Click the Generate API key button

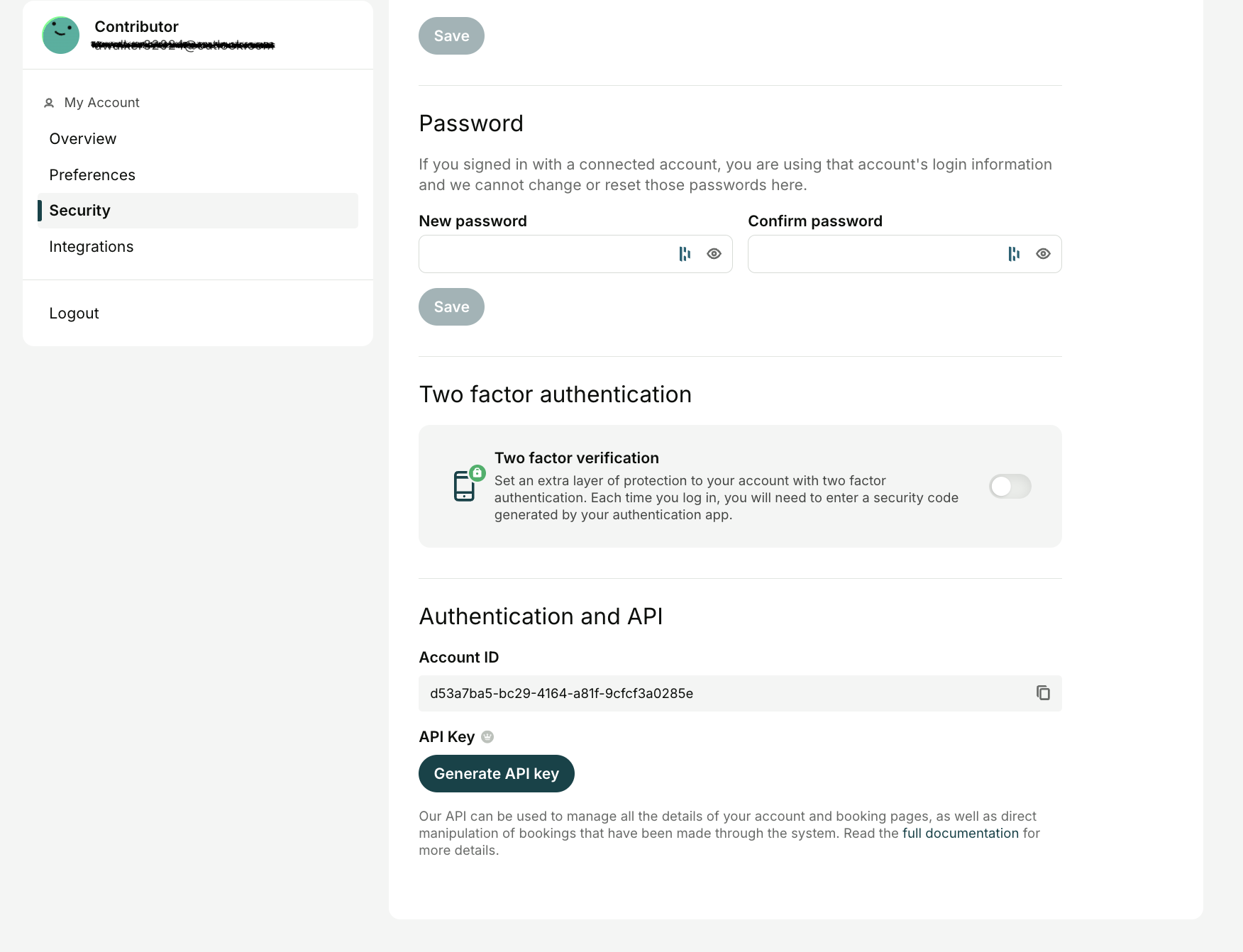tap(497, 774)
